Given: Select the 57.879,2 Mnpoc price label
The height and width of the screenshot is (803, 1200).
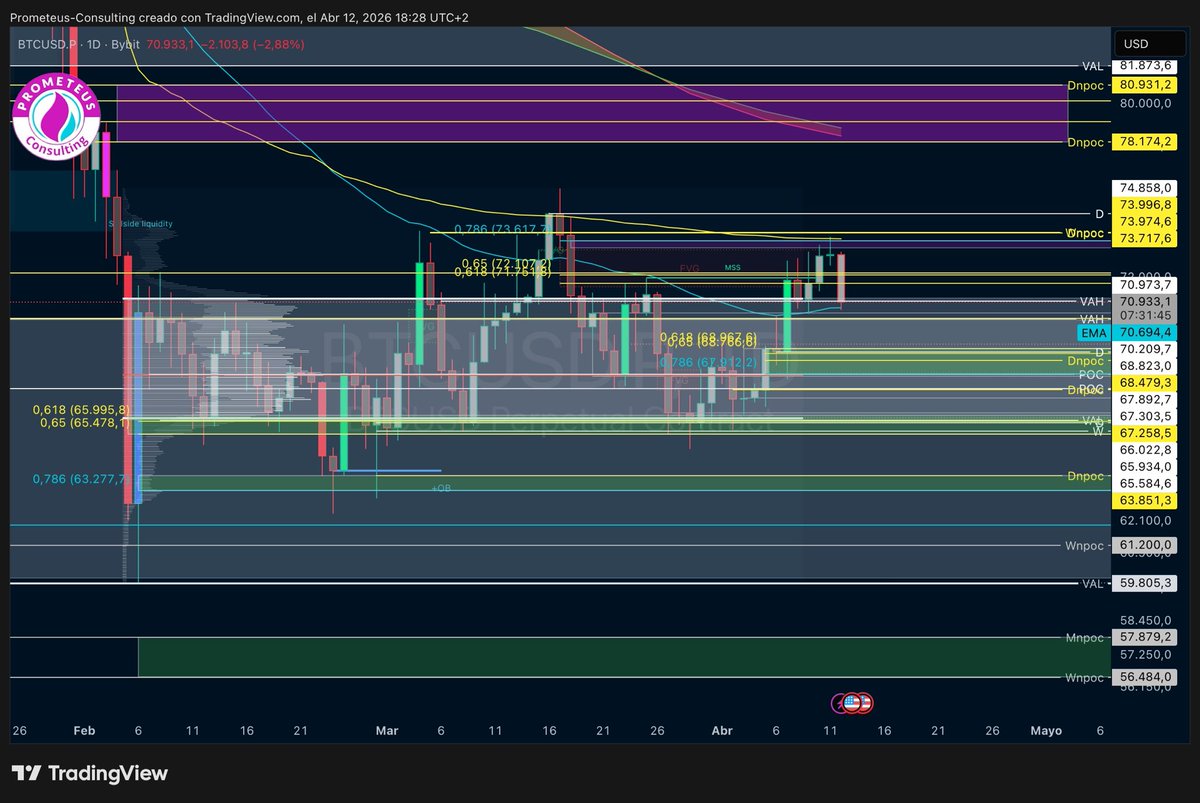Looking at the screenshot, I should click(x=1145, y=637).
